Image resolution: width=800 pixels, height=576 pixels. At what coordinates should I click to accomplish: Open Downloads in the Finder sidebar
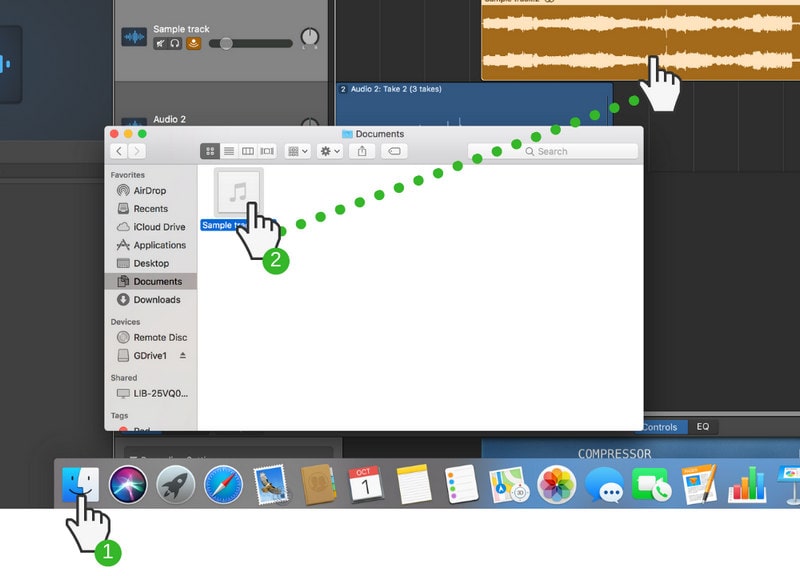(x=156, y=300)
